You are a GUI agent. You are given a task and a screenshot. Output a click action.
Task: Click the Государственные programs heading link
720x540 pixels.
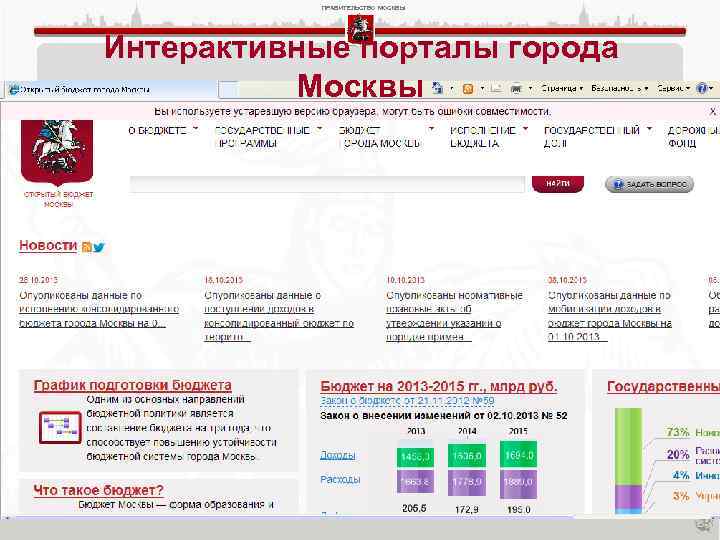point(664,387)
